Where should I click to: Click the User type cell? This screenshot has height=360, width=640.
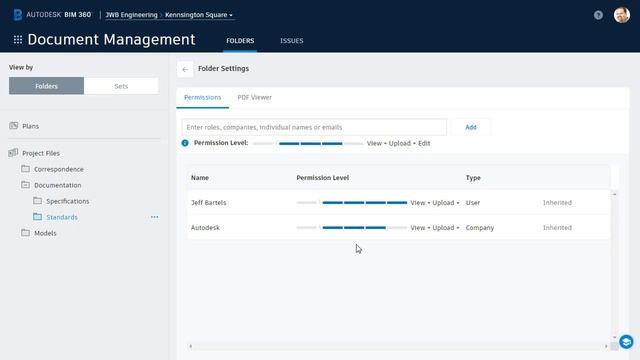[x=473, y=203]
